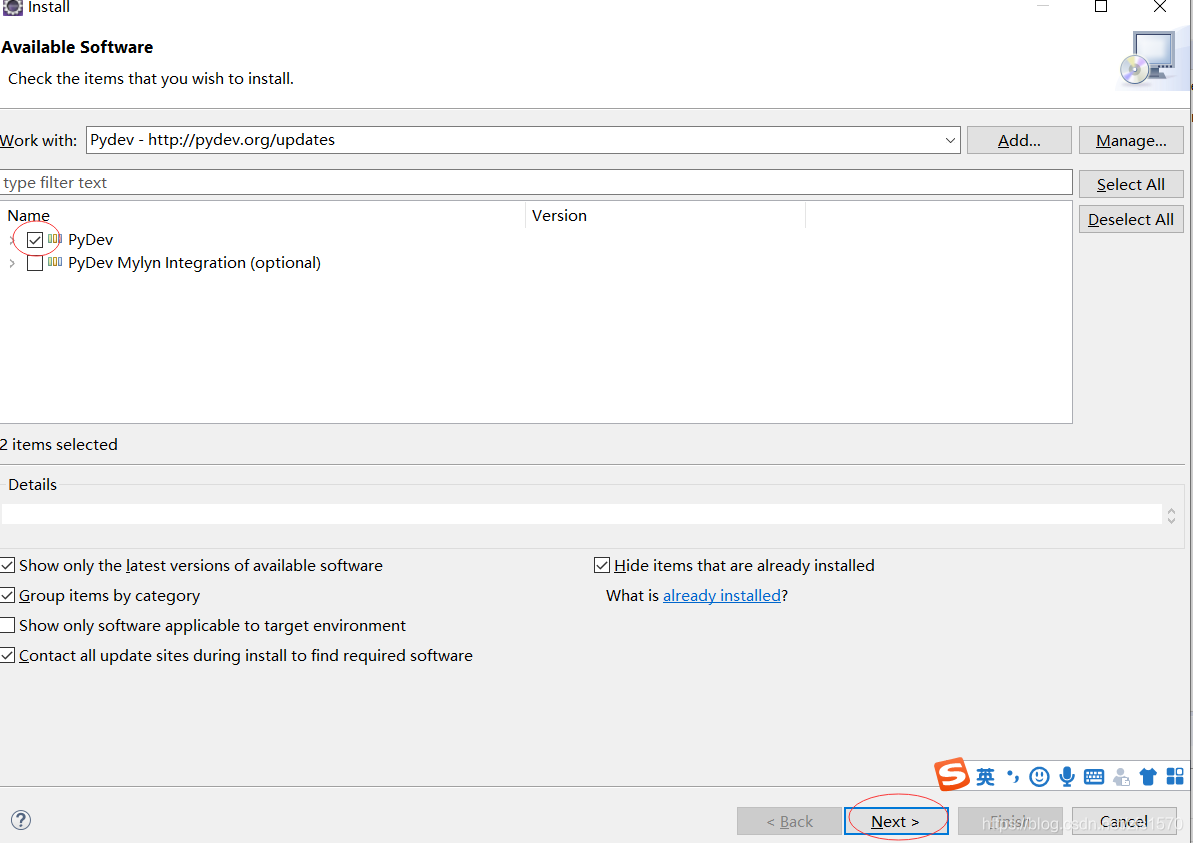Toggle Show only latest versions checkbox
The width and height of the screenshot is (1193, 843).
tap(8, 565)
